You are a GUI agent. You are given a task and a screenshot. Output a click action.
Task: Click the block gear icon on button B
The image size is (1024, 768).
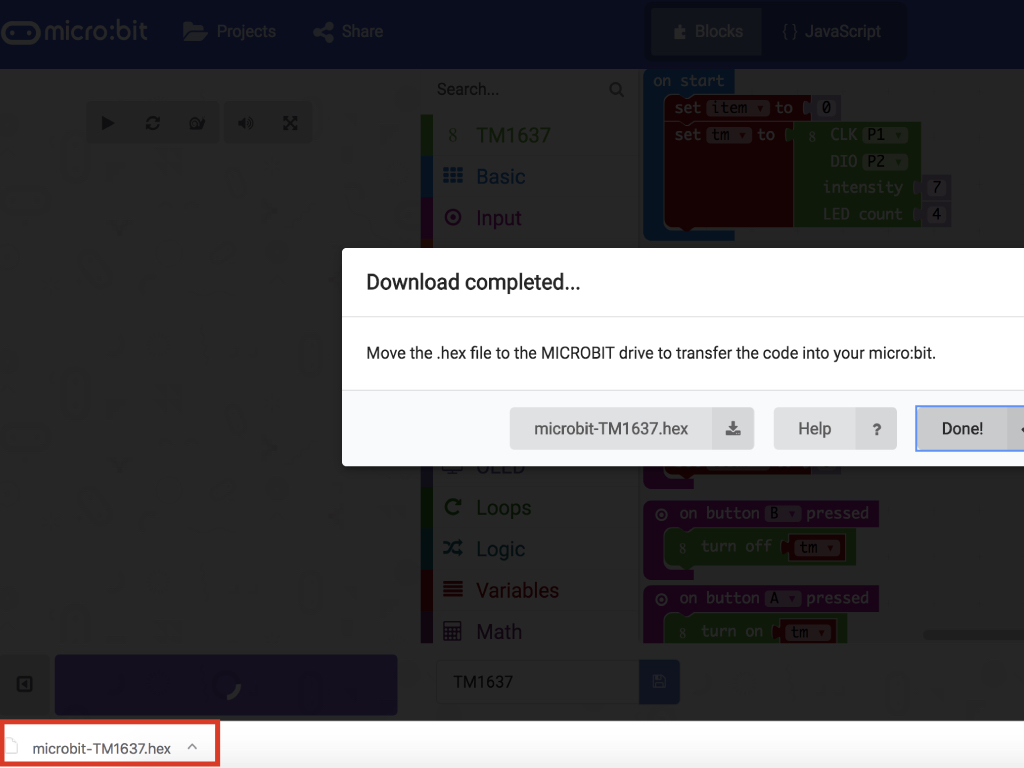(x=661, y=515)
